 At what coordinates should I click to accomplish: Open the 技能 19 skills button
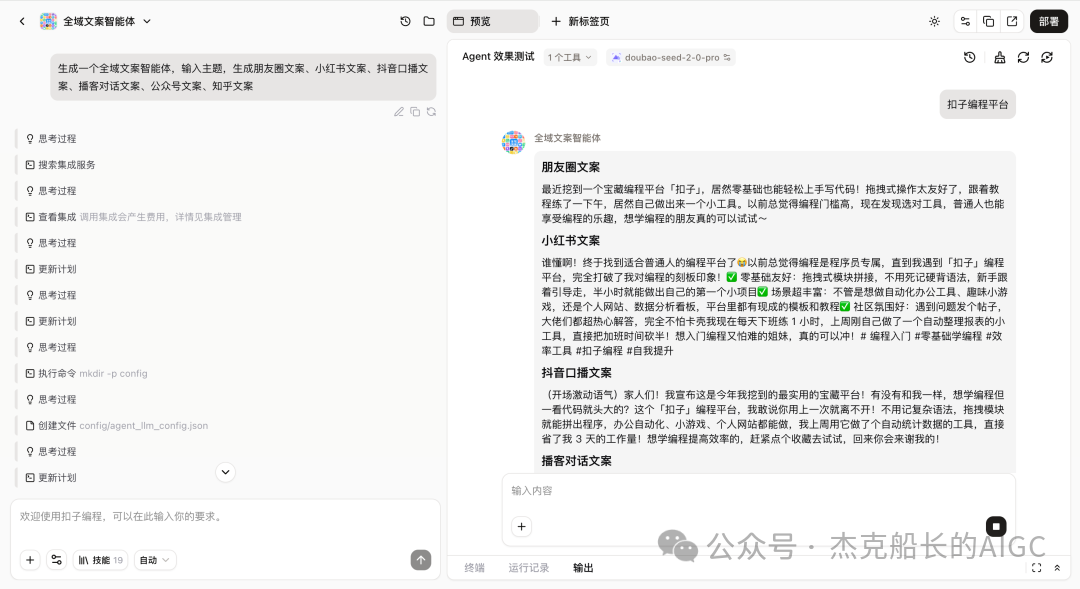[x=101, y=560]
